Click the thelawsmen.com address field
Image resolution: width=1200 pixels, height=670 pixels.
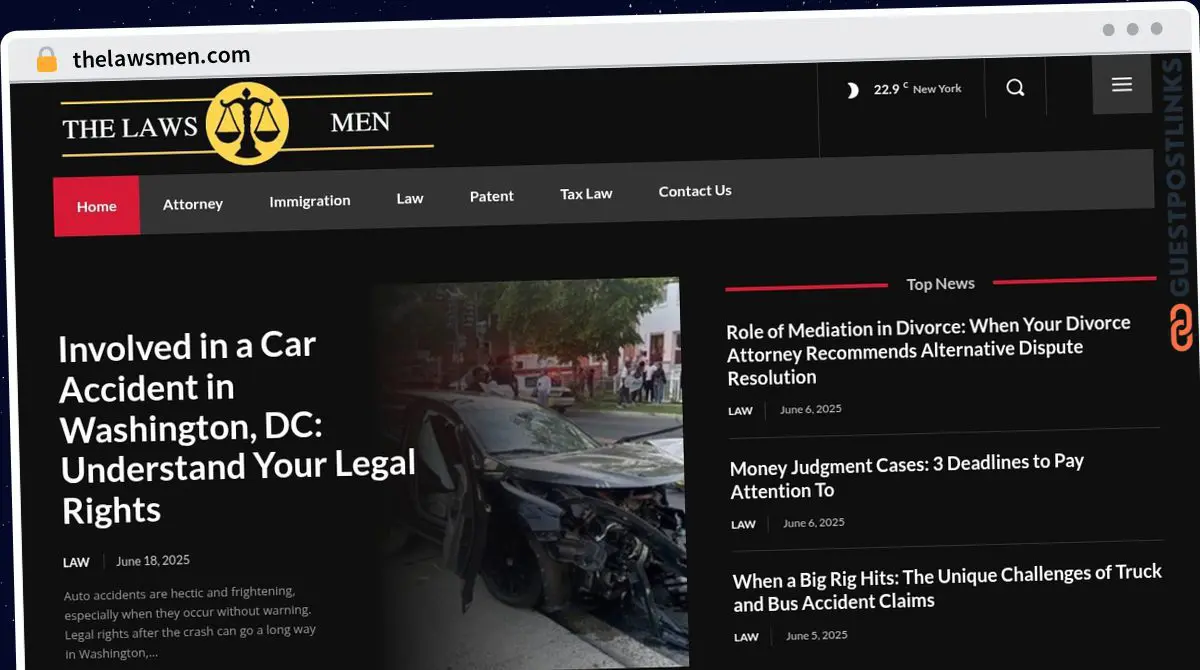tap(161, 57)
